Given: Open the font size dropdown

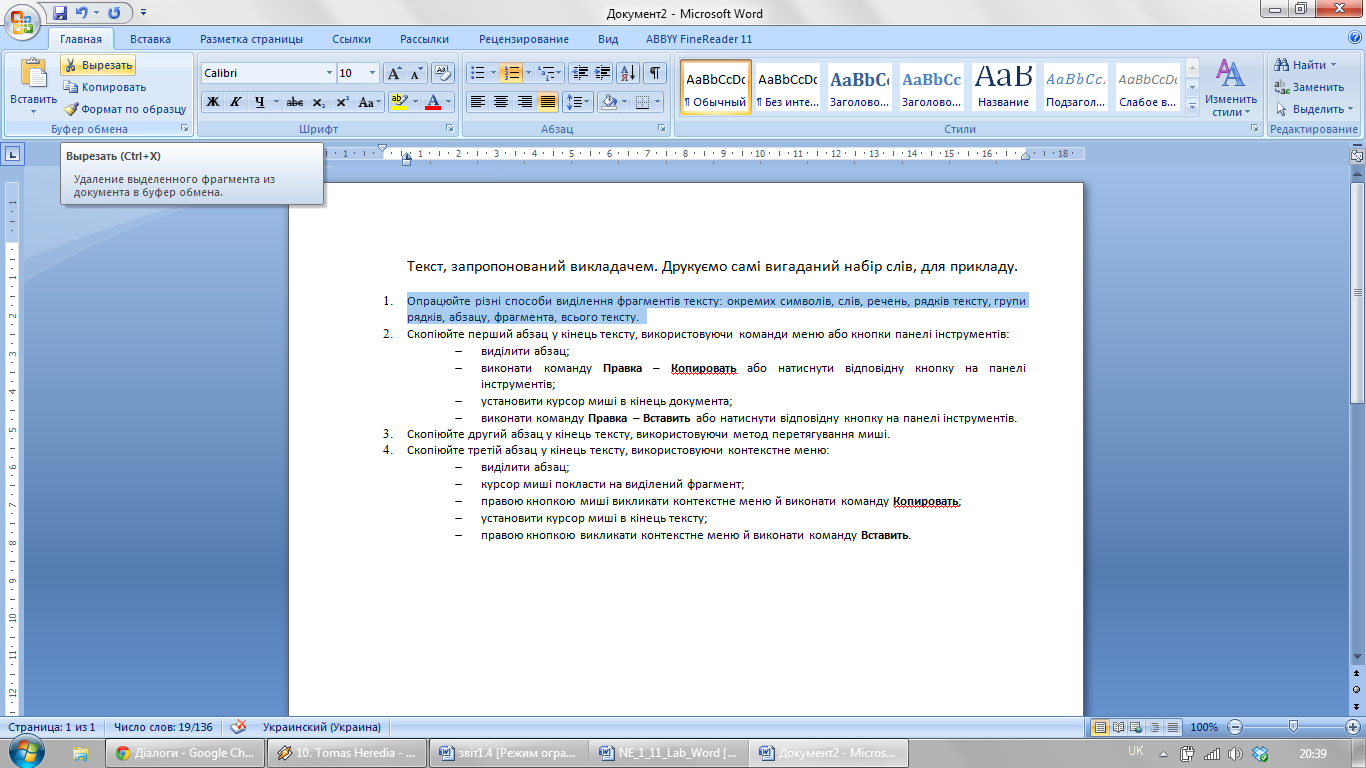Looking at the screenshot, I should pos(373,73).
